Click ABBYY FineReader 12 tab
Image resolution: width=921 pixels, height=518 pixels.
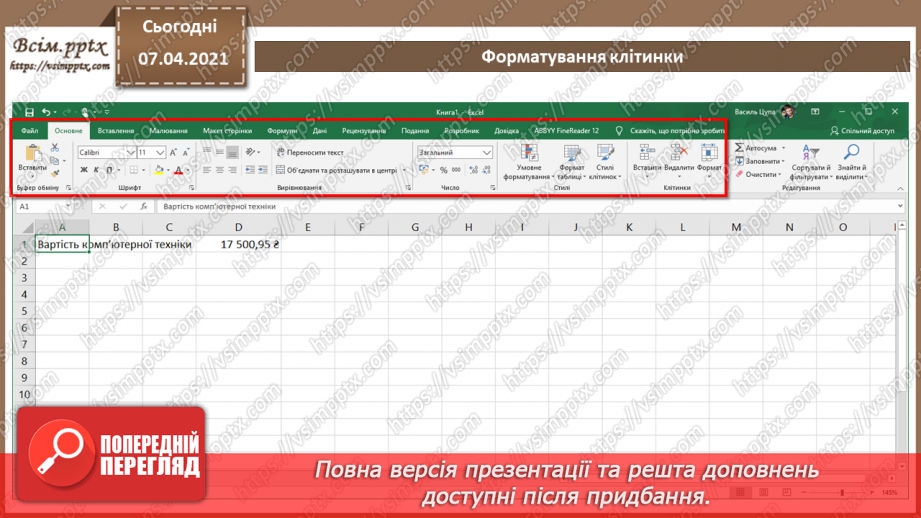[566, 130]
